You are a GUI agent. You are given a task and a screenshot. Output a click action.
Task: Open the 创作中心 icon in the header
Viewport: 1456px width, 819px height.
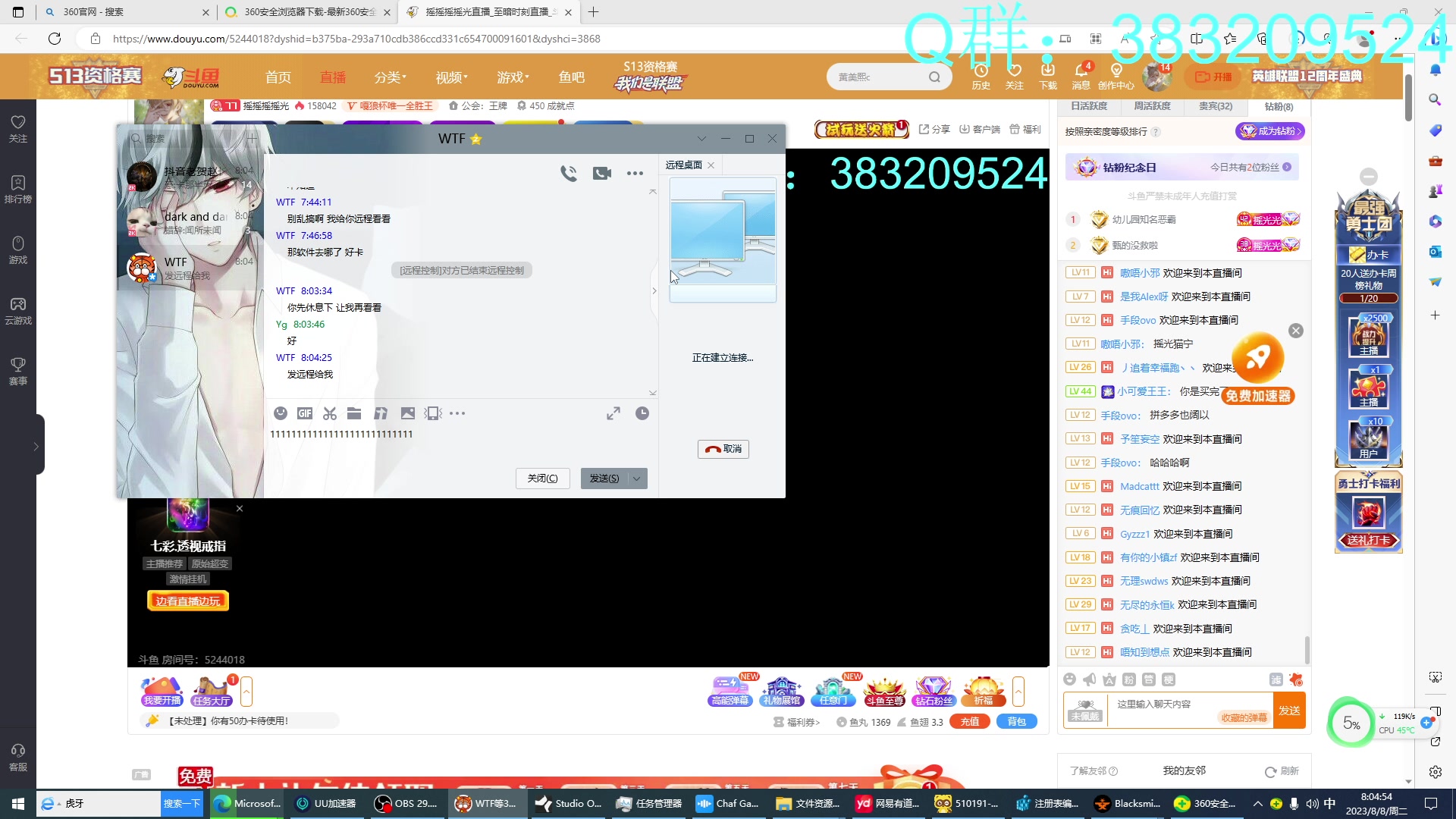point(1116,77)
